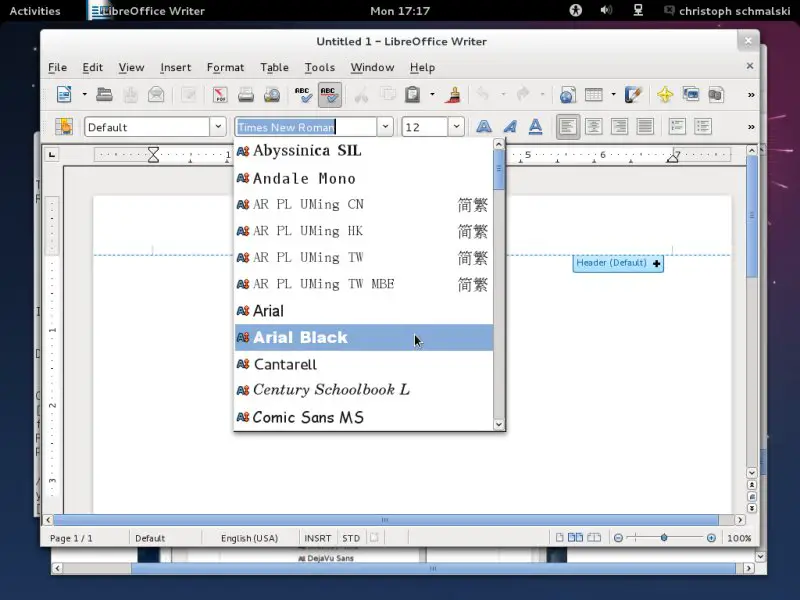
Task: Run Spelling and Grammar check icon
Action: (303, 94)
